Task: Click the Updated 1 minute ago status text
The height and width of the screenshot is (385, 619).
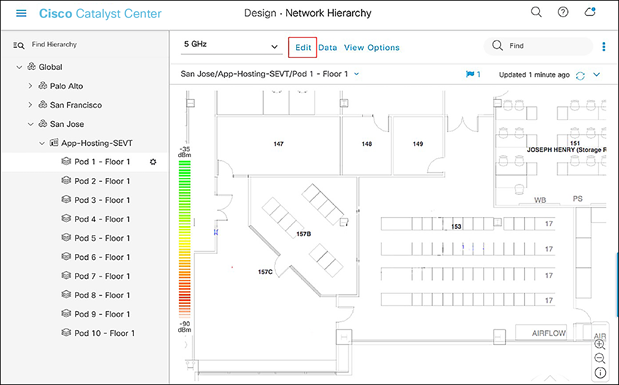Action: tap(534, 75)
